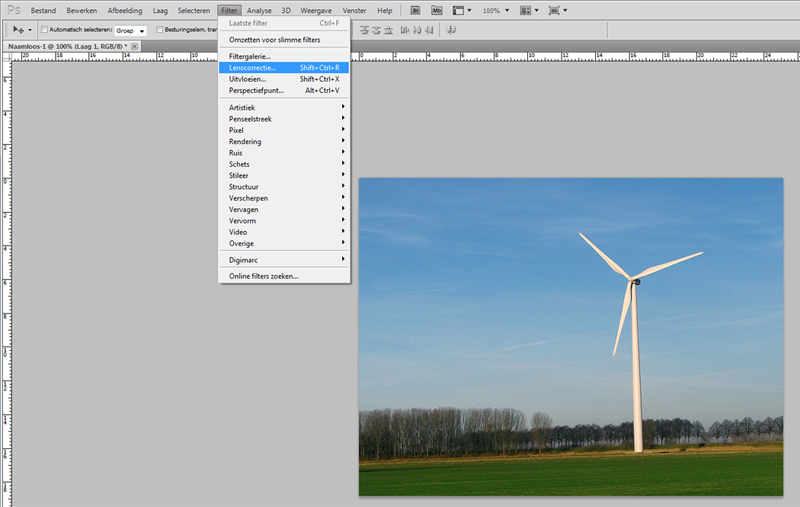The image size is (800, 507).
Task: Open the Afbeelding menu
Action: coord(125,10)
